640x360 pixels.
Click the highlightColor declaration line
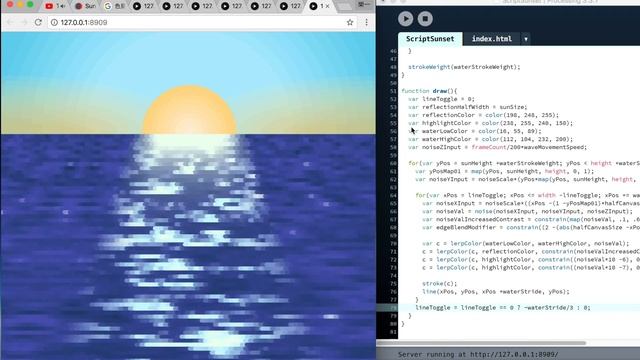[x=491, y=123]
